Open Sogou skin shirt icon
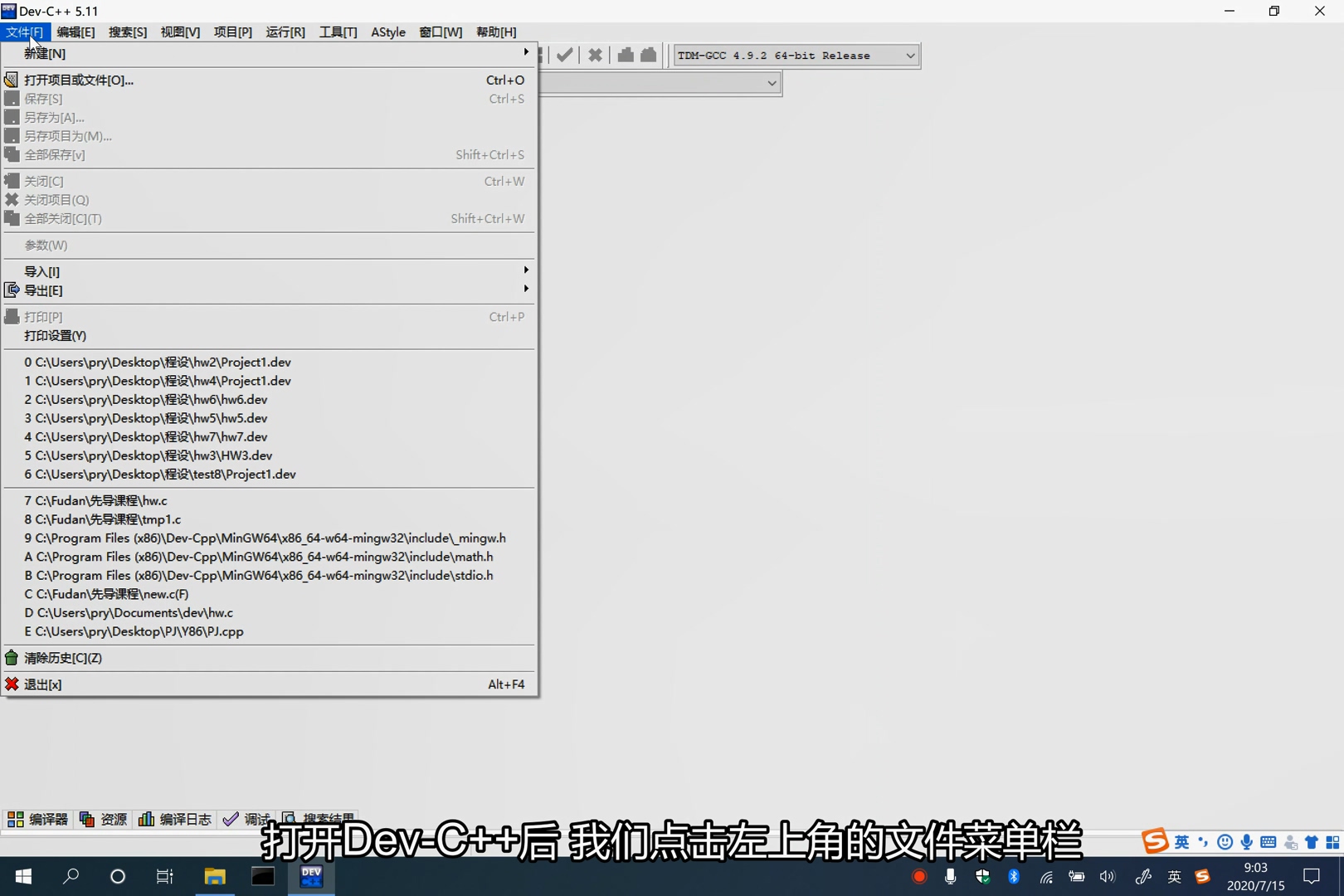The width and height of the screenshot is (1344, 896). click(x=1311, y=842)
